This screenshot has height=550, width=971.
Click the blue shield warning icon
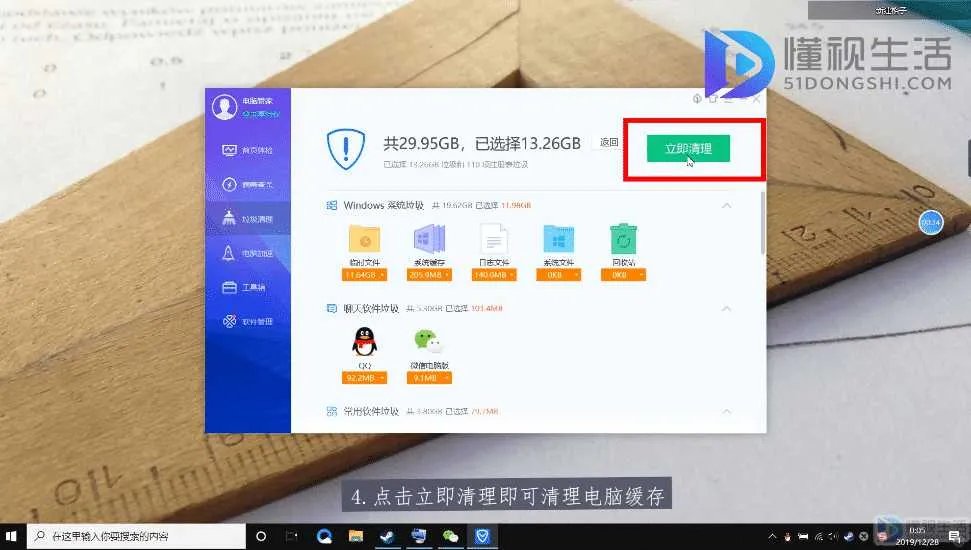pos(346,149)
